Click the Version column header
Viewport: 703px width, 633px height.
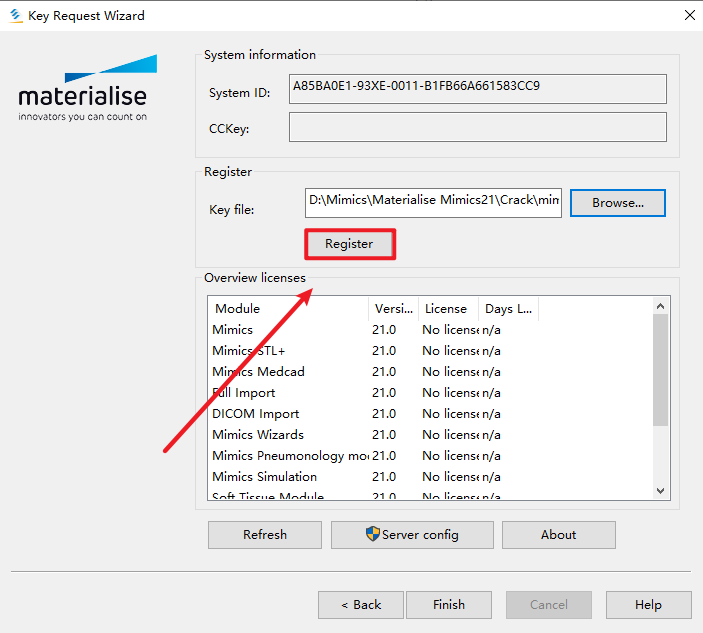click(391, 308)
